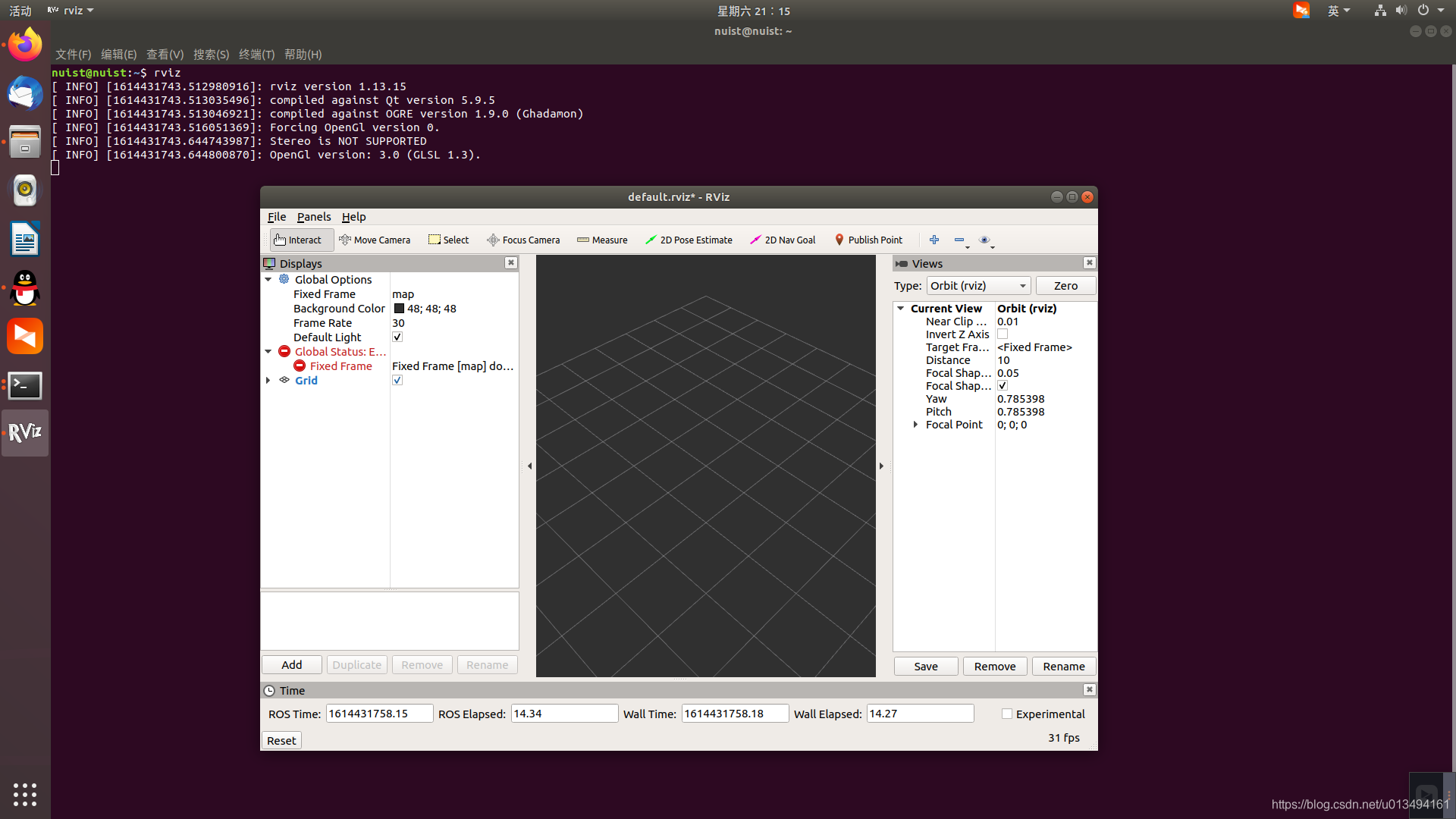The height and width of the screenshot is (819, 1456).
Task: Expand Focal Point view settings
Action: [914, 424]
